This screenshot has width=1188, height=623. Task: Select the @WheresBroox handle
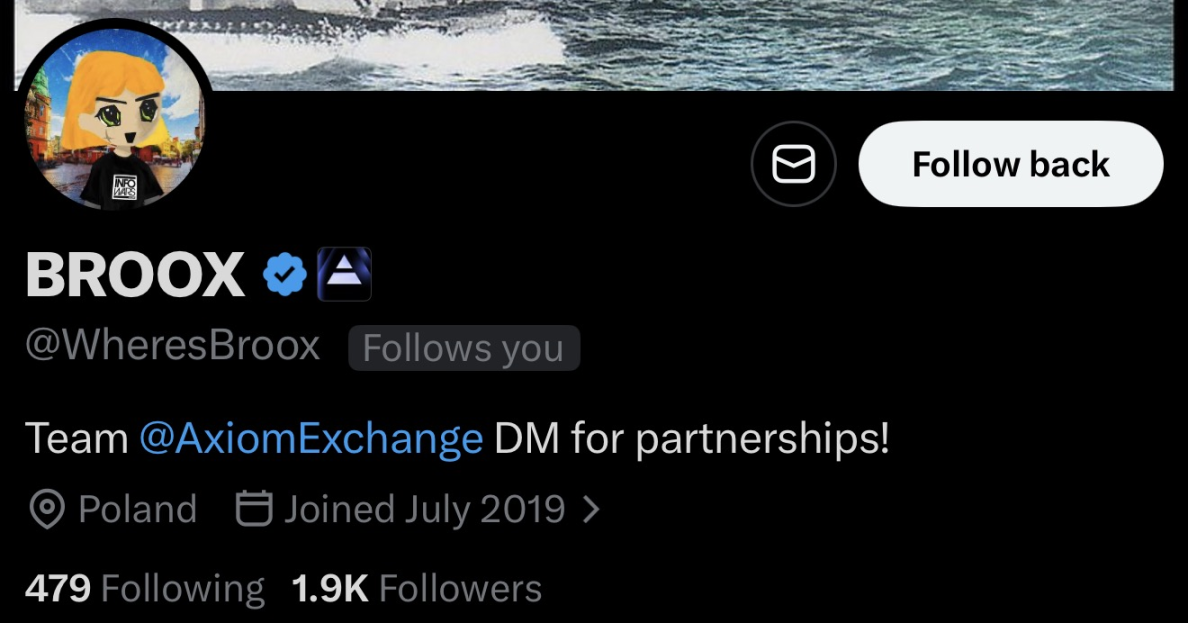(171, 345)
